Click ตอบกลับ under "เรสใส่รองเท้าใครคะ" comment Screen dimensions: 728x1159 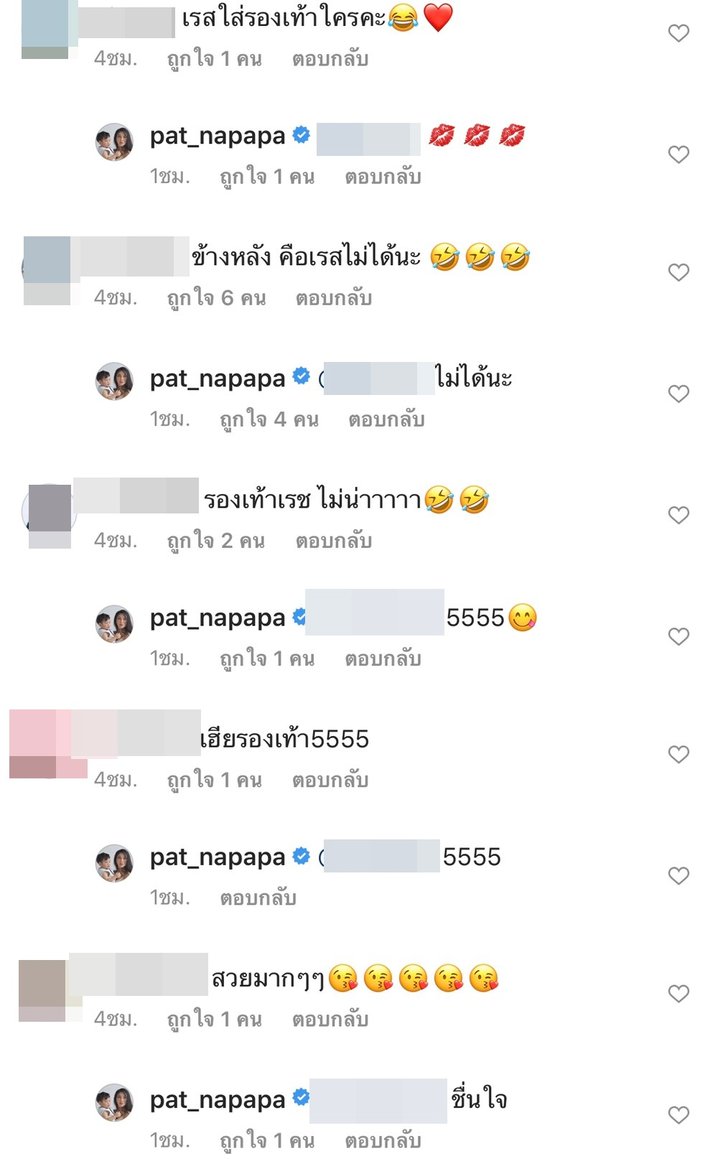(x=330, y=59)
